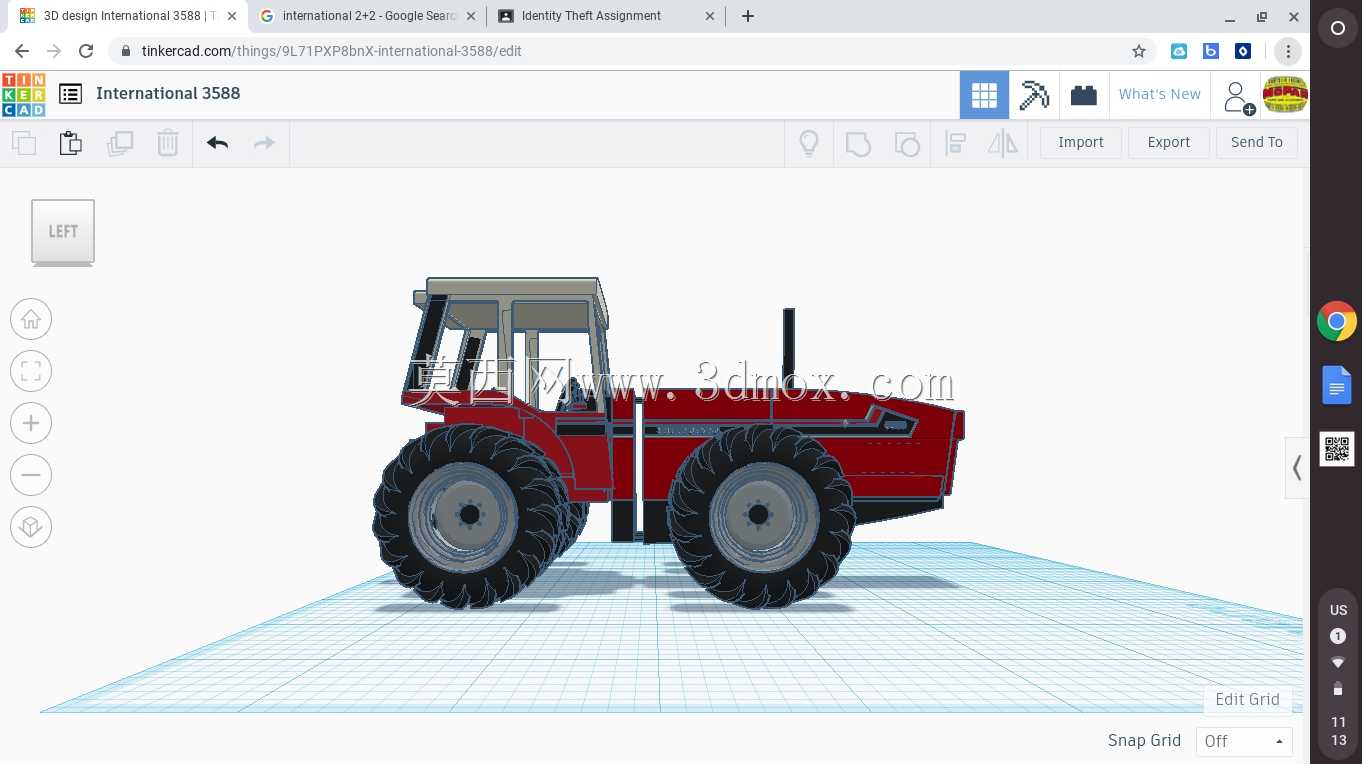Click the Tinkercad logo
Image resolution: width=1362 pixels, height=764 pixels.
coord(23,94)
